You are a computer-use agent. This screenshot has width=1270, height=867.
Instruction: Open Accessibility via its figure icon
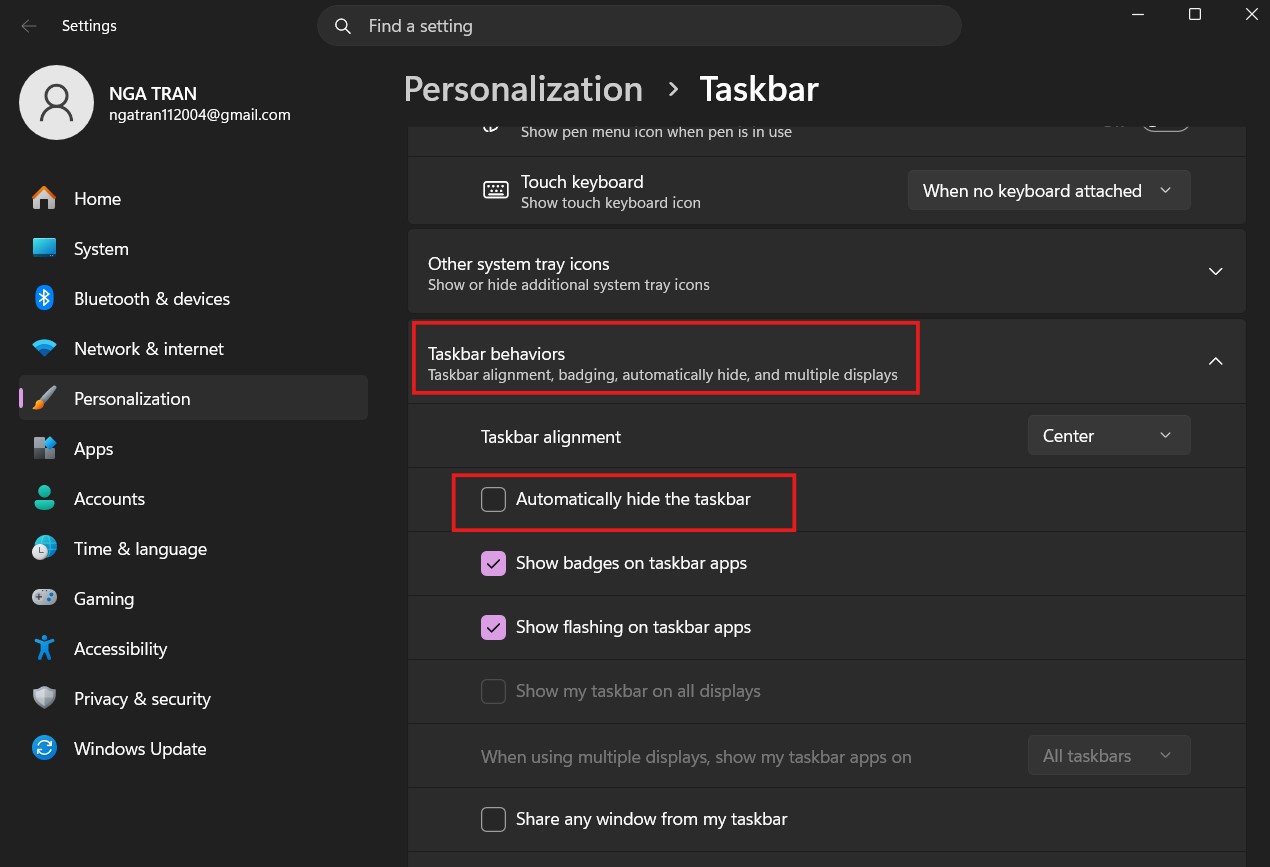point(44,649)
